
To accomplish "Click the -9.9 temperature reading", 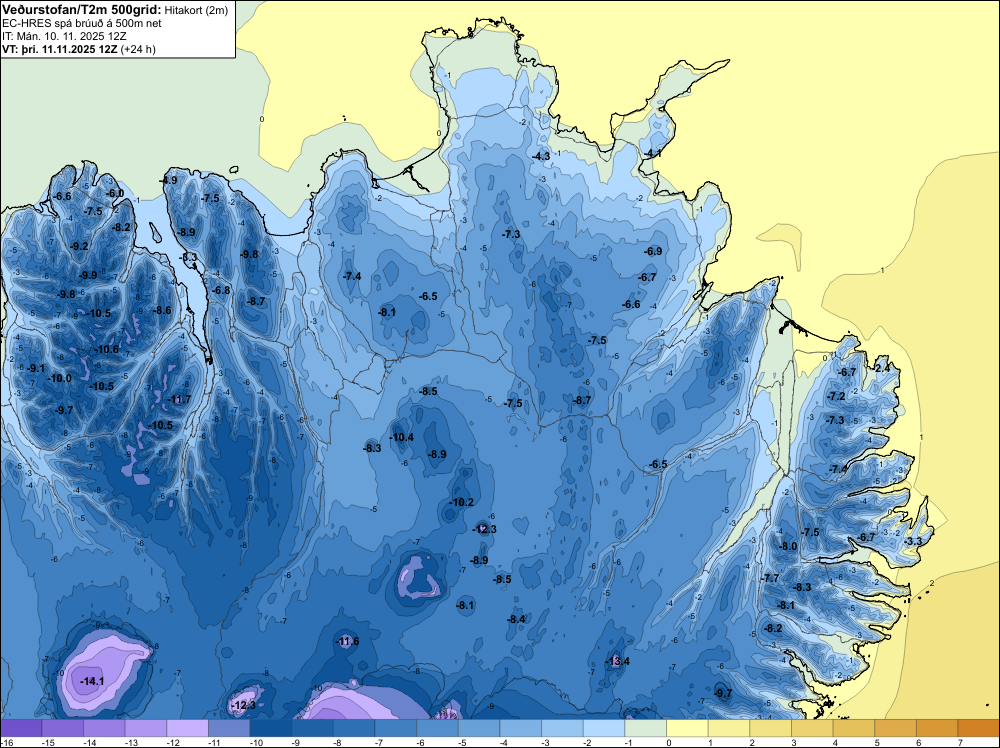I will click(x=88, y=275).
